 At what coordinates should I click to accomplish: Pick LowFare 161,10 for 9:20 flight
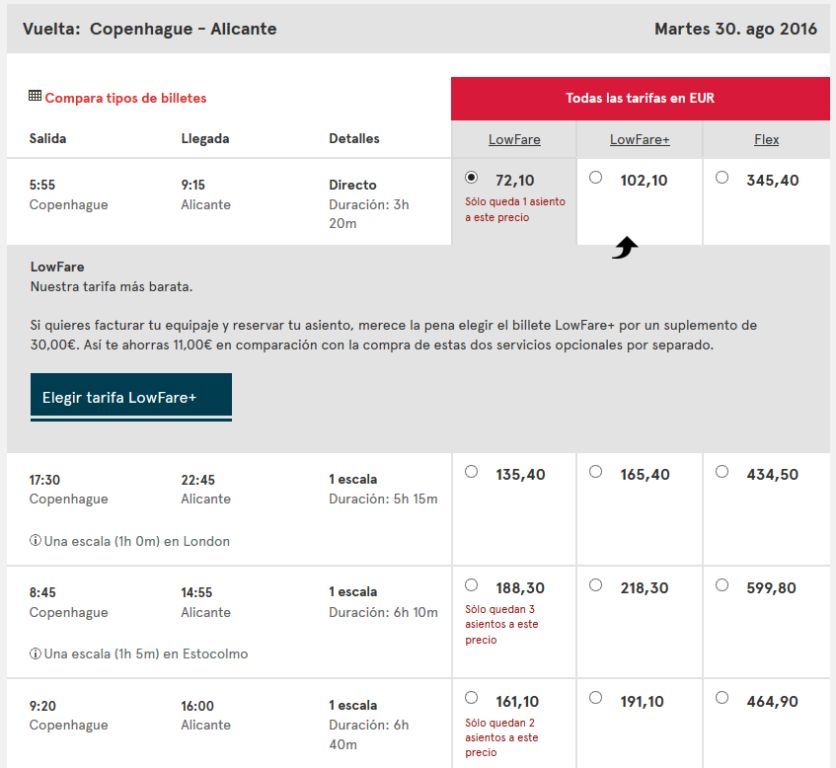pos(471,698)
